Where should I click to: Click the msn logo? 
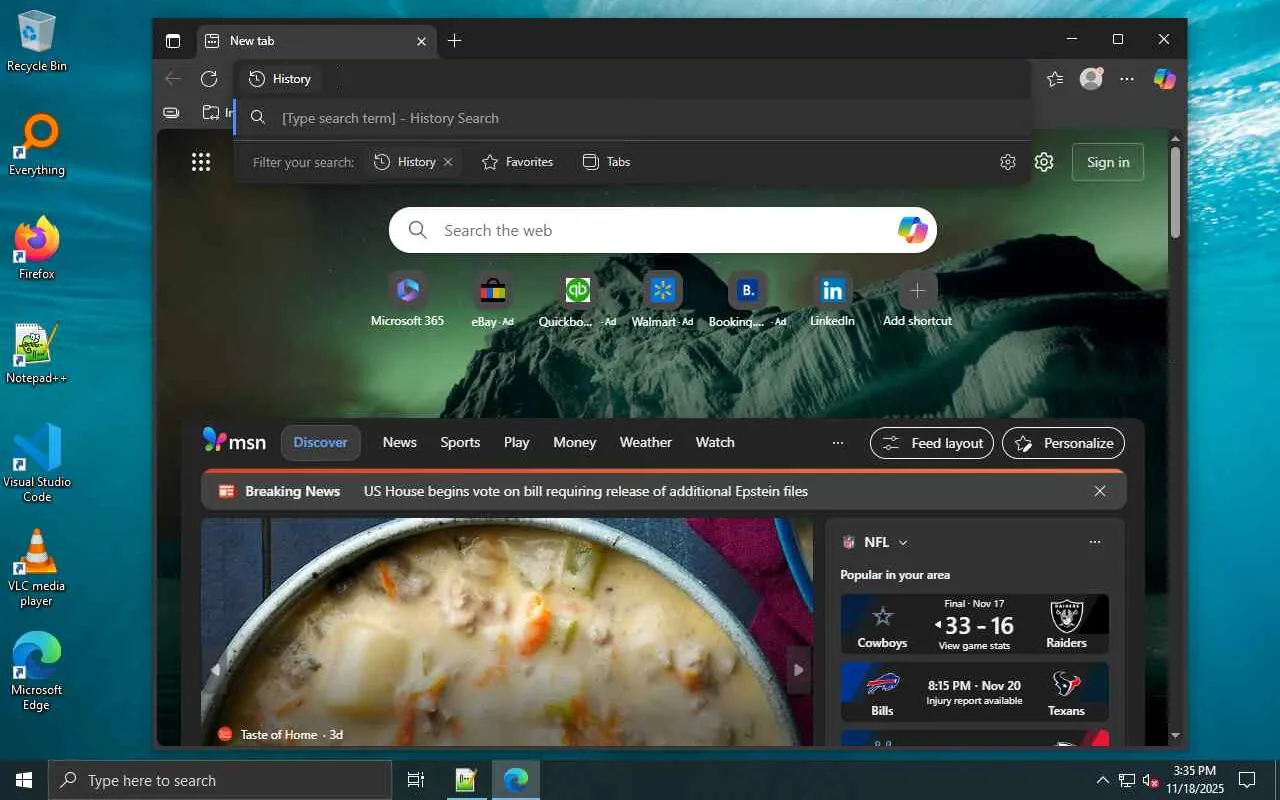234,441
